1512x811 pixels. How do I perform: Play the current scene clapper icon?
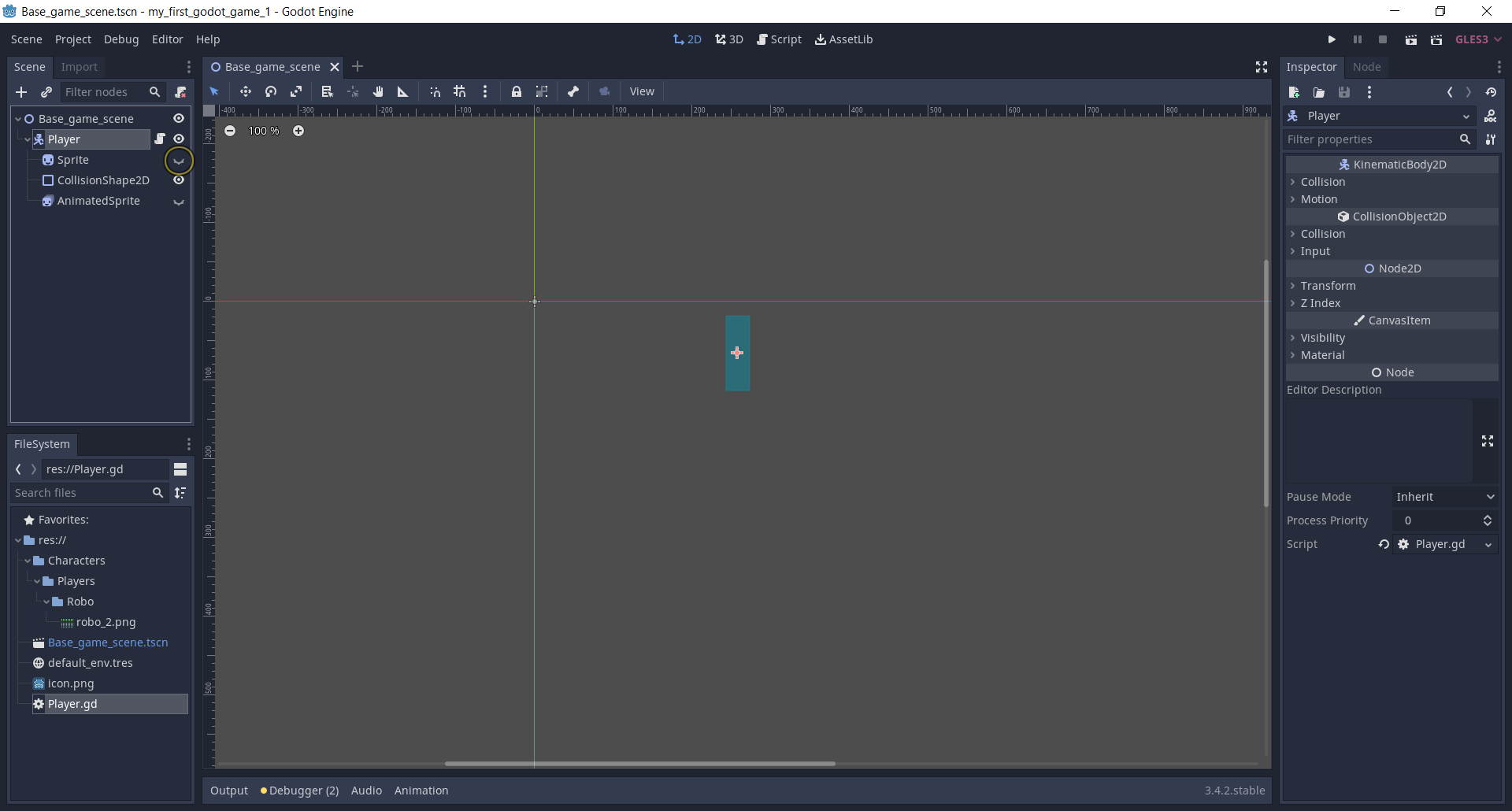click(1411, 39)
